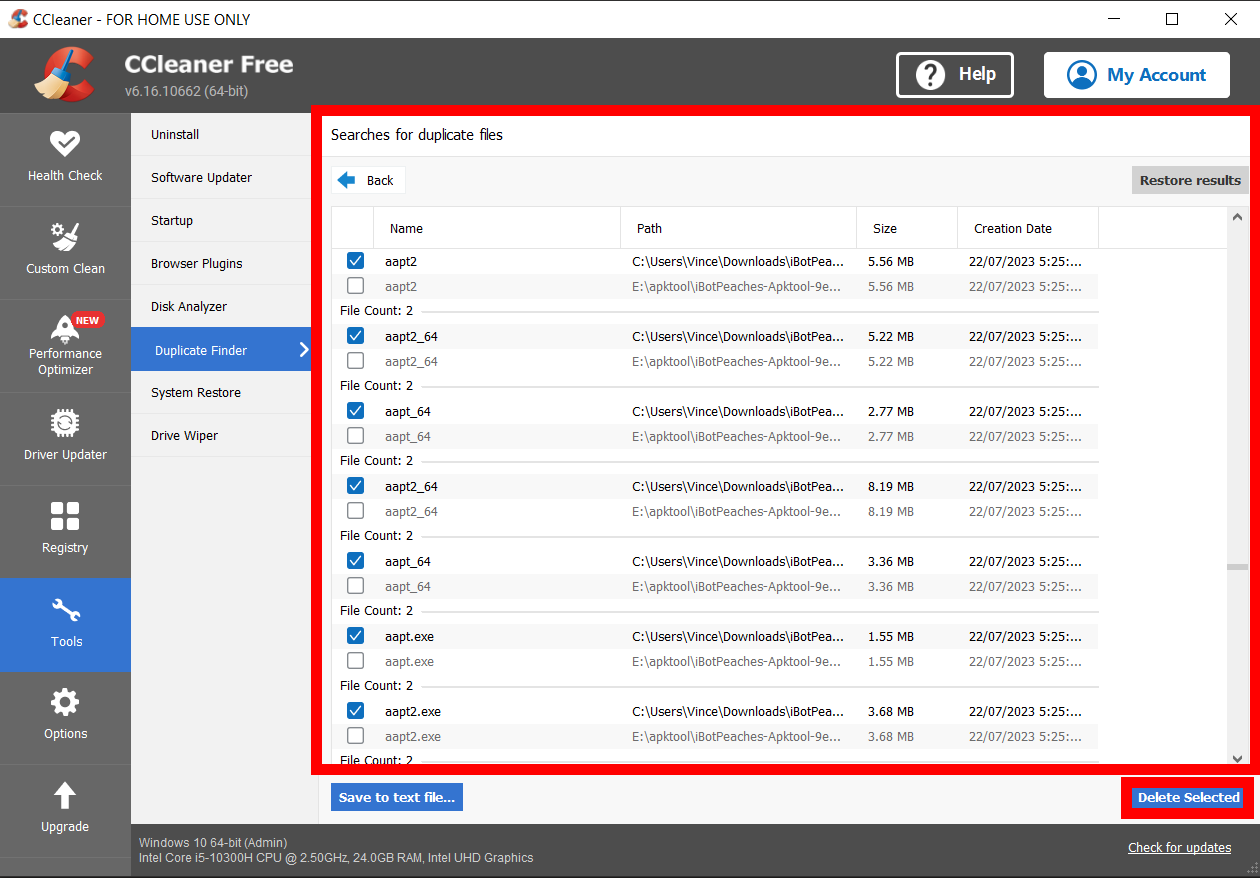Click the Upgrade arrow icon
Screen dimensions: 1260x878
pyautogui.click(x=65, y=797)
